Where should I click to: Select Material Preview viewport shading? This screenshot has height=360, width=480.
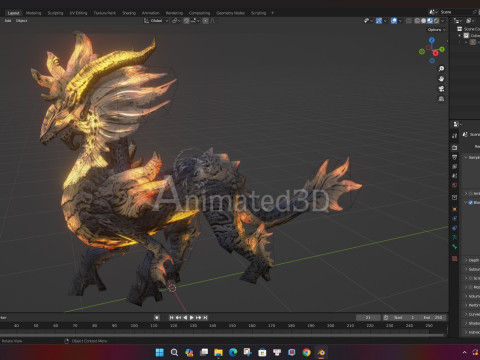[430, 21]
